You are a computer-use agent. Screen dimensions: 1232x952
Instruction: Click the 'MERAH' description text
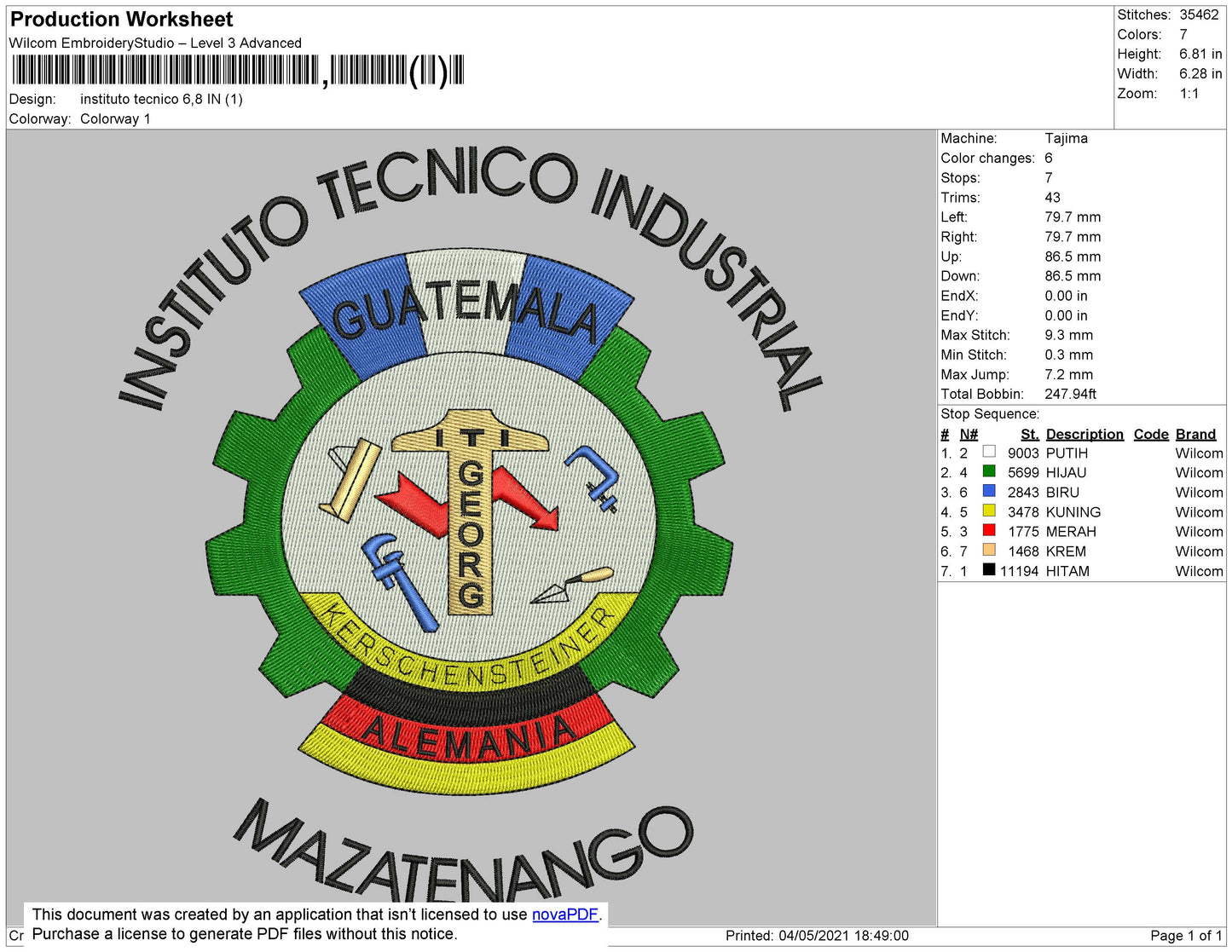click(x=1071, y=532)
